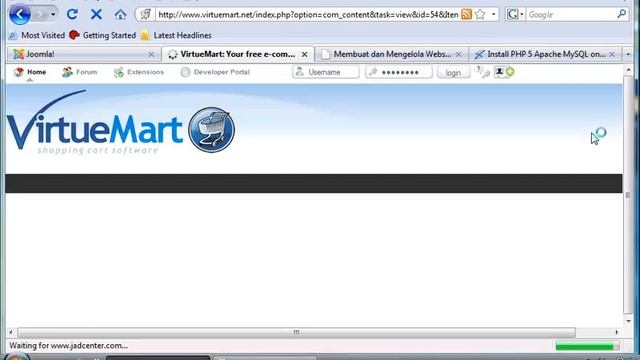The image size is (640, 360).
Task: Open the list all tabs dropdown
Action: click(628, 54)
